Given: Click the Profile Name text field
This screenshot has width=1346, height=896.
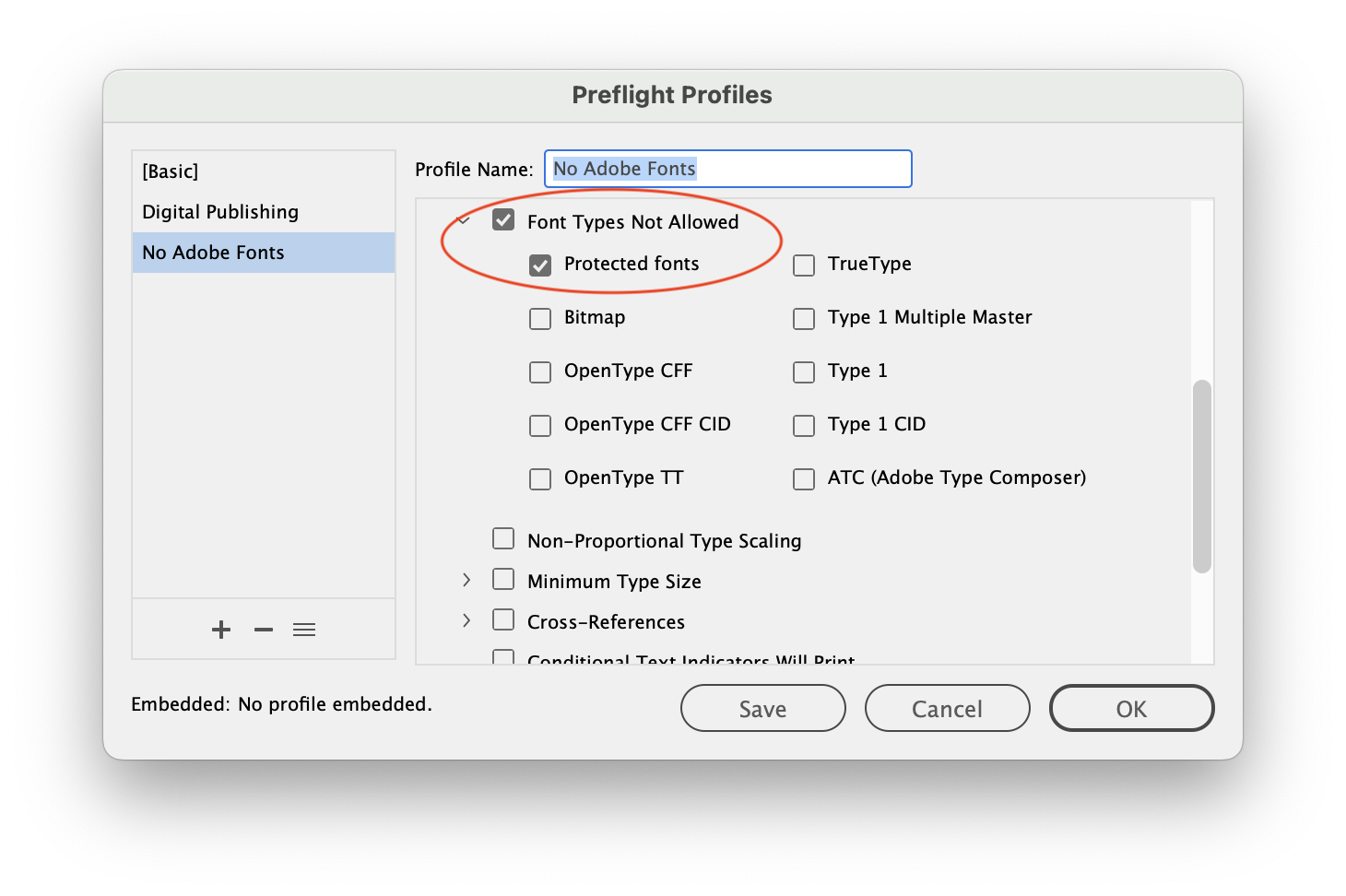Looking at the screenshot, I should tap(728, 169).
